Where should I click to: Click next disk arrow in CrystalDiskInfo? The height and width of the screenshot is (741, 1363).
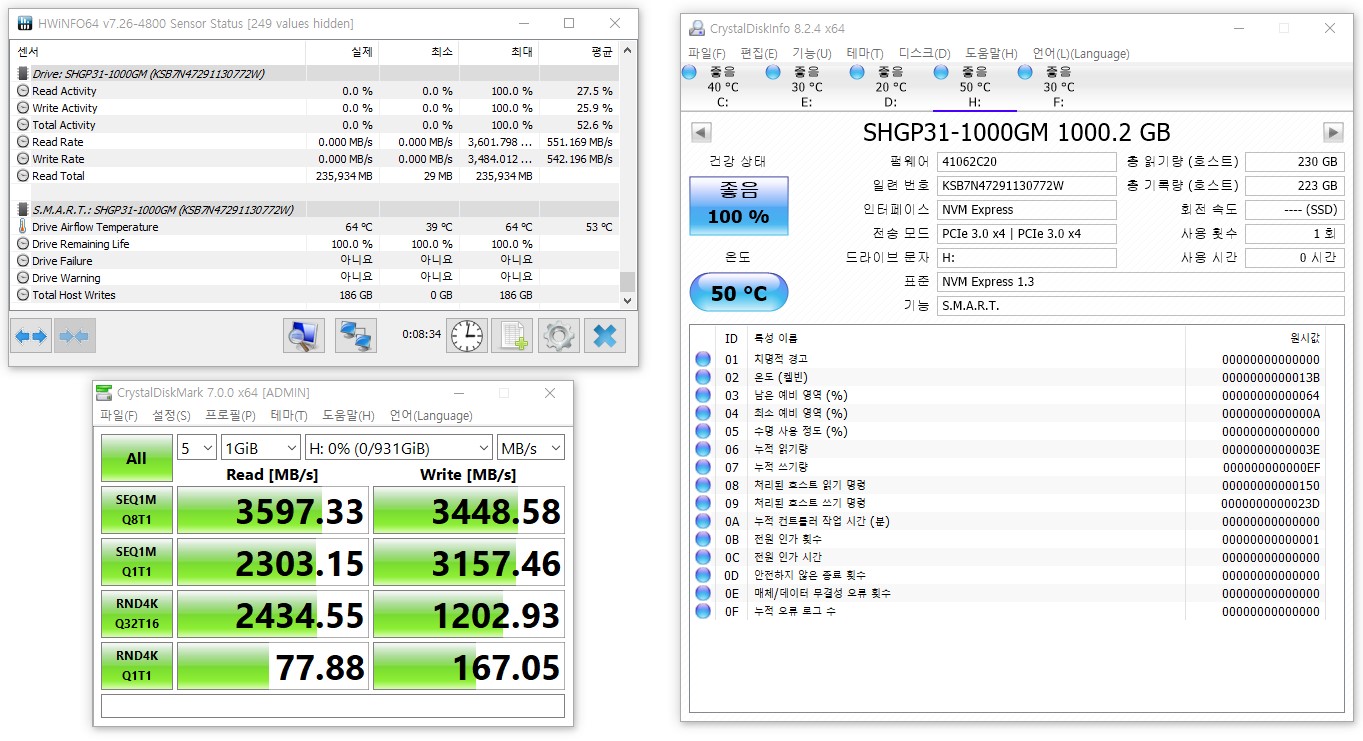tap(1333, 132)
